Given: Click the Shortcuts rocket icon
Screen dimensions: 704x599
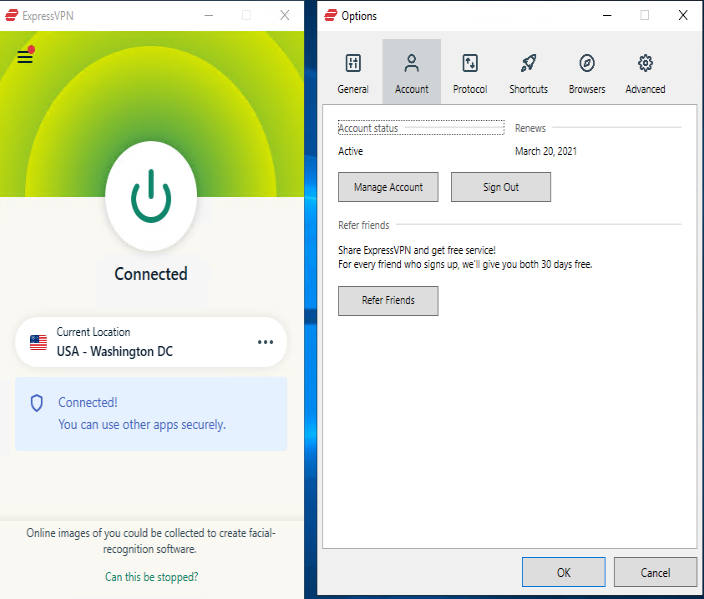Looking at the screenshot, I should pyautogui.click(x=528, y=63).
